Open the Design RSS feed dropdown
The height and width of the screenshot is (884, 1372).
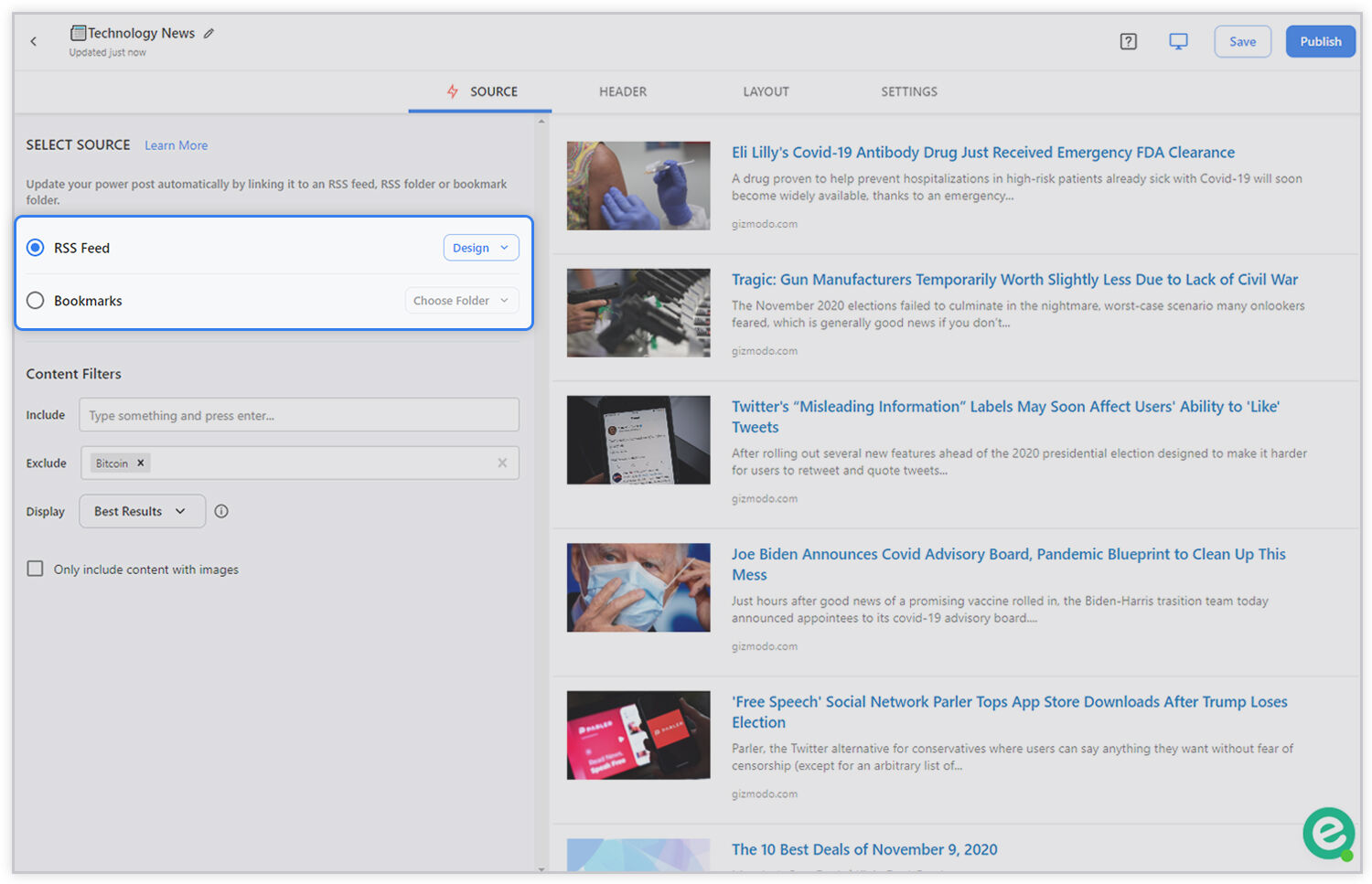coord(481,248)
